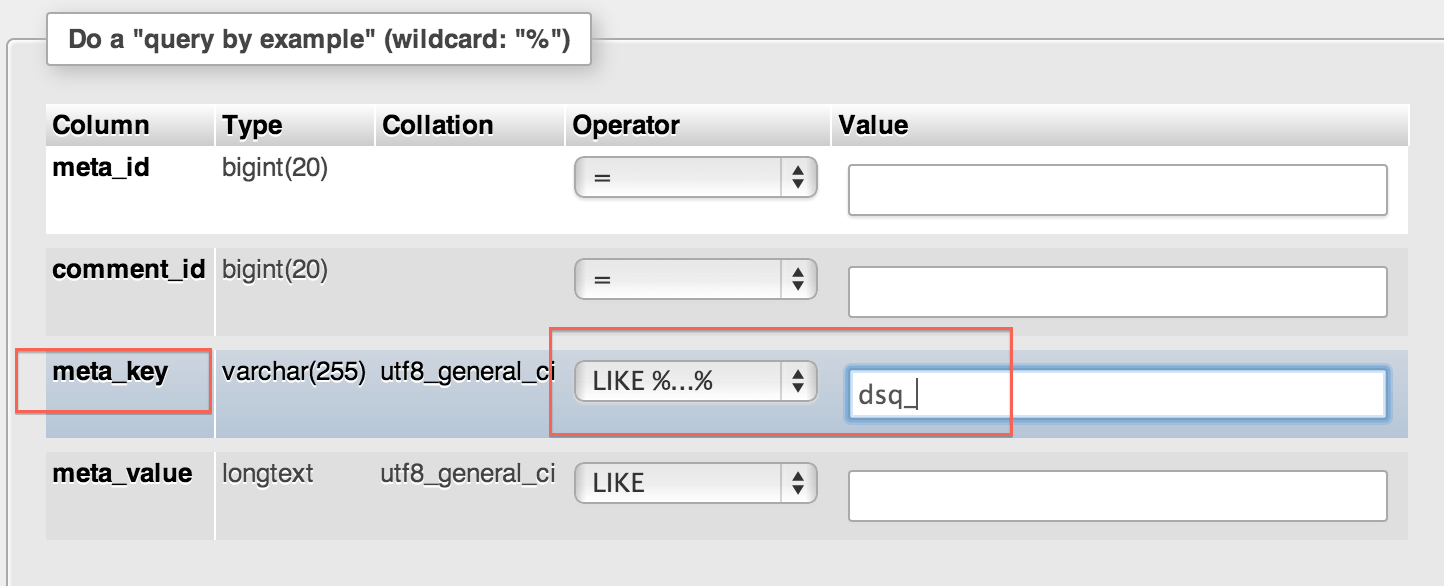Select the meta_key column name
Viewport: 1444px width, 586px height.
pyautogui.click(x=110, y=372)
